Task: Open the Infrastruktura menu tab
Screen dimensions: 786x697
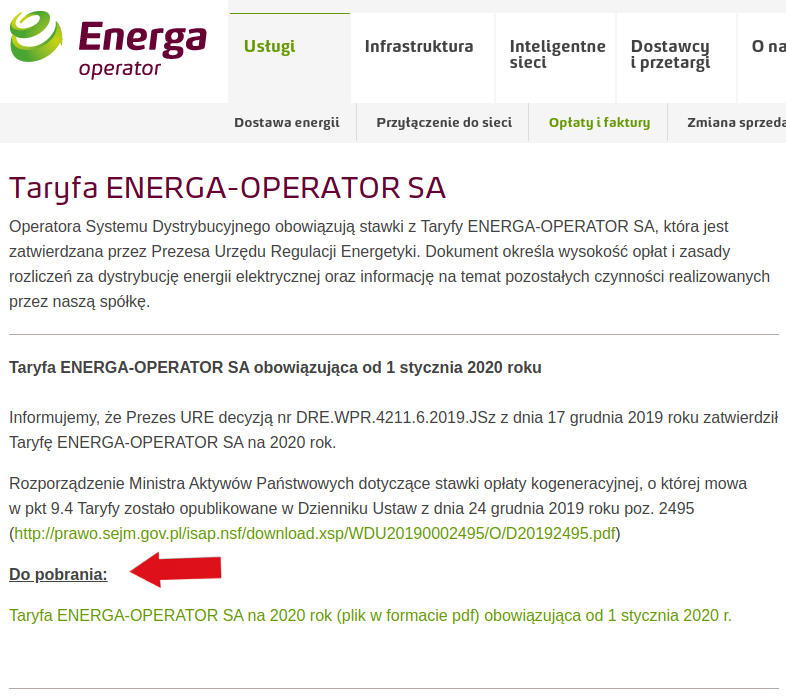Action: (419, 47)
